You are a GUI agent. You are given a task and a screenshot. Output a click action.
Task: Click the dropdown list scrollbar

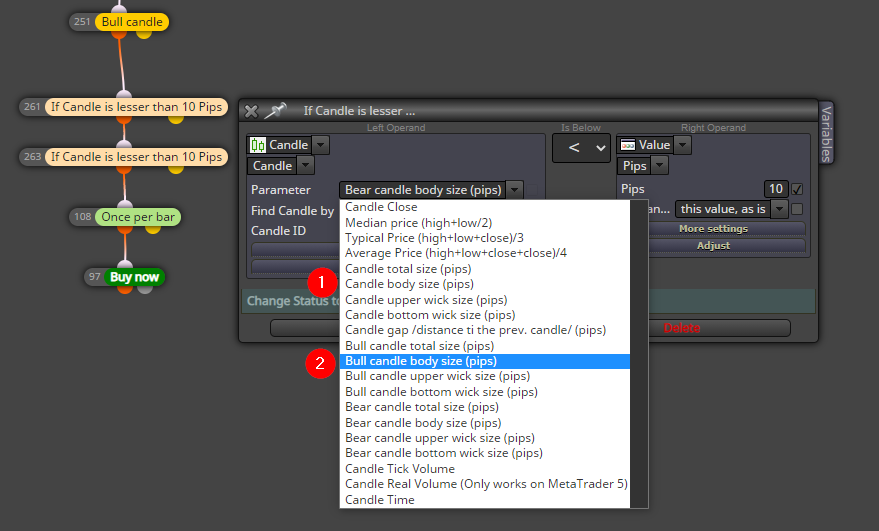[639, 354]
